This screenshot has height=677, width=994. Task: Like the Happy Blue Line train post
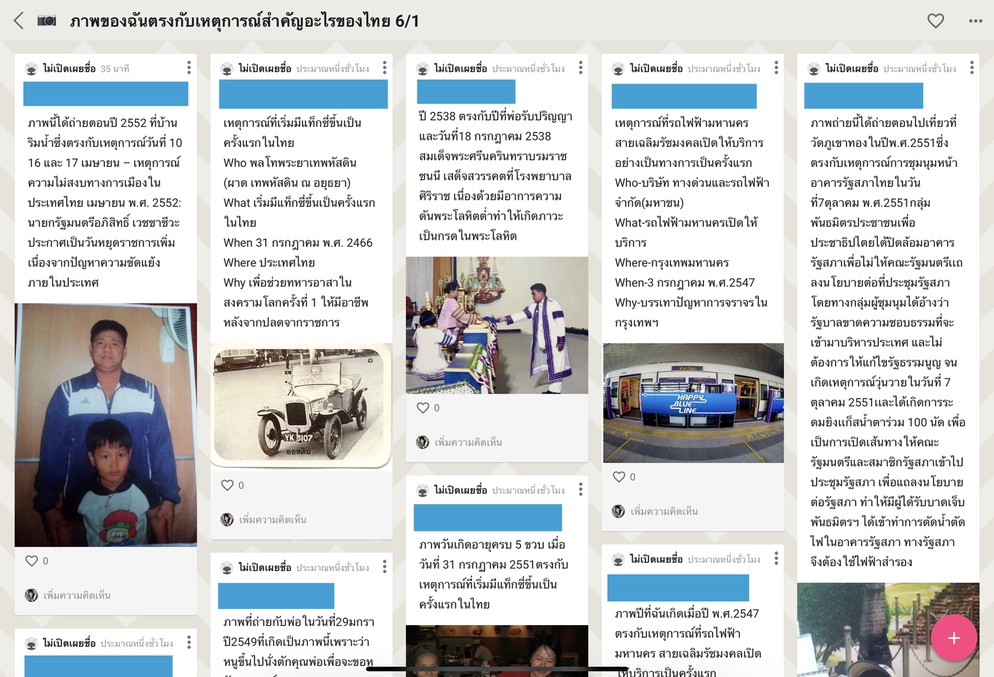point(619,477)
